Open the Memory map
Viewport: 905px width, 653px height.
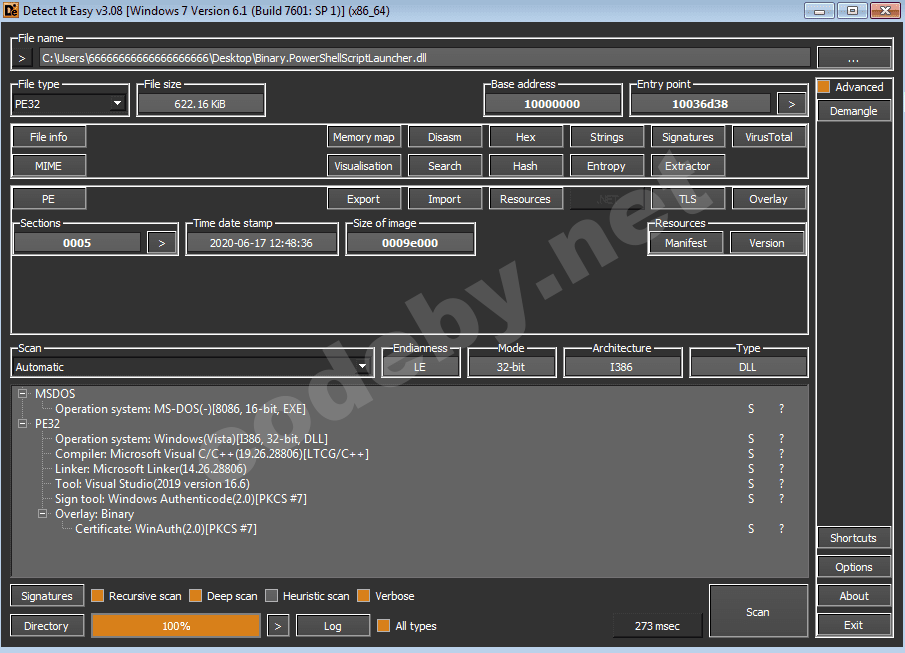tap(363, 136)
